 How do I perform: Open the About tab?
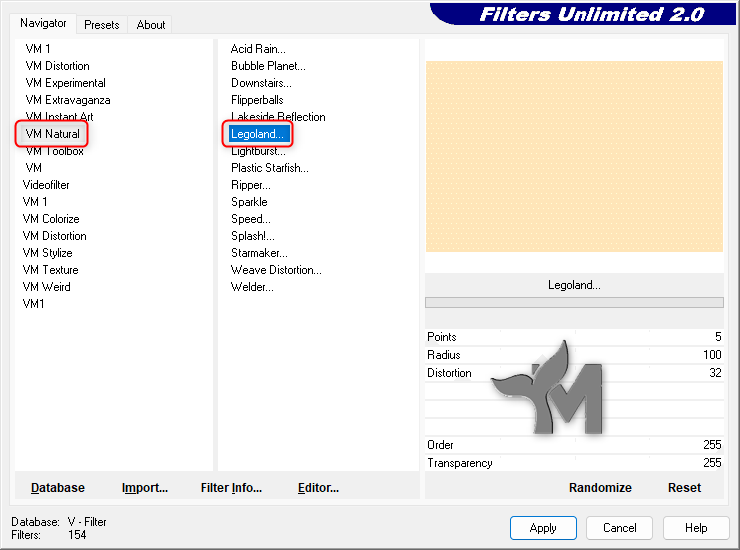(x=151, y=25)
